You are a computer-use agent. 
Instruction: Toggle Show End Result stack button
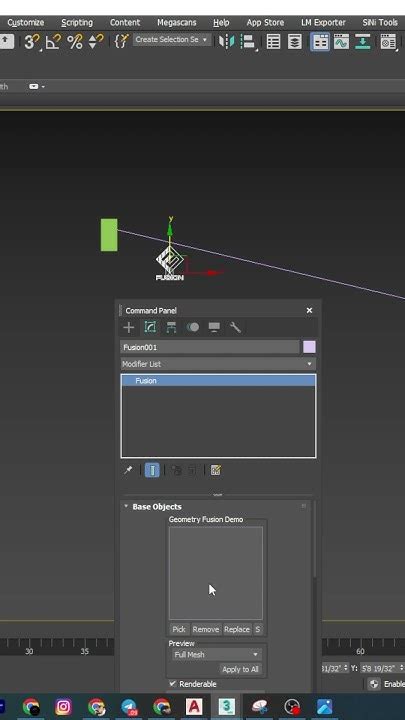click(x=152, y=470)
